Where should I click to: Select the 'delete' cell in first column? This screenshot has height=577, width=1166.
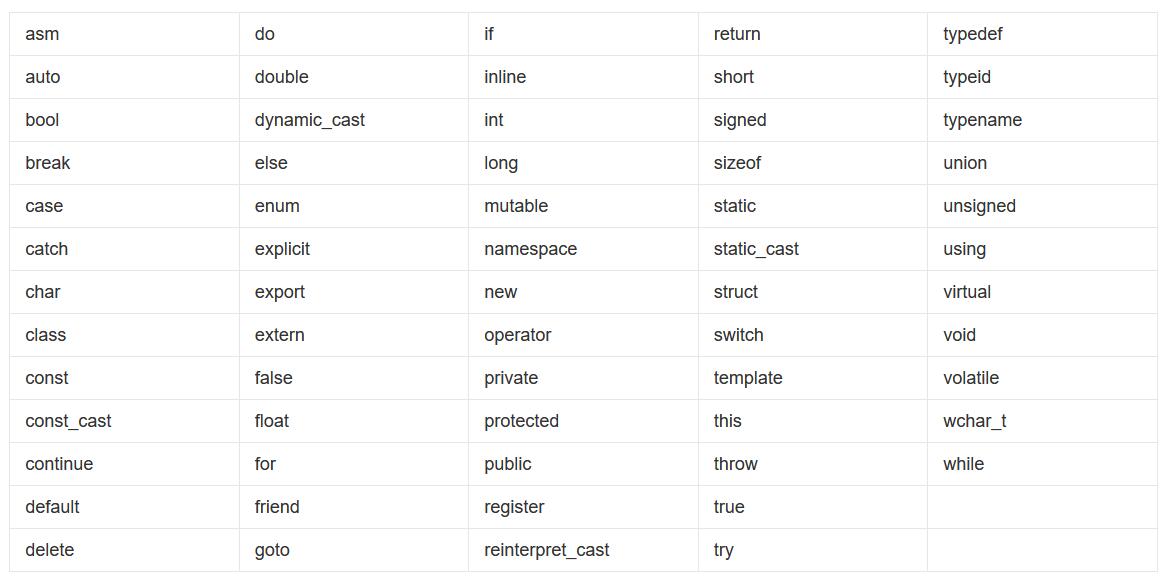pos(124,550)
